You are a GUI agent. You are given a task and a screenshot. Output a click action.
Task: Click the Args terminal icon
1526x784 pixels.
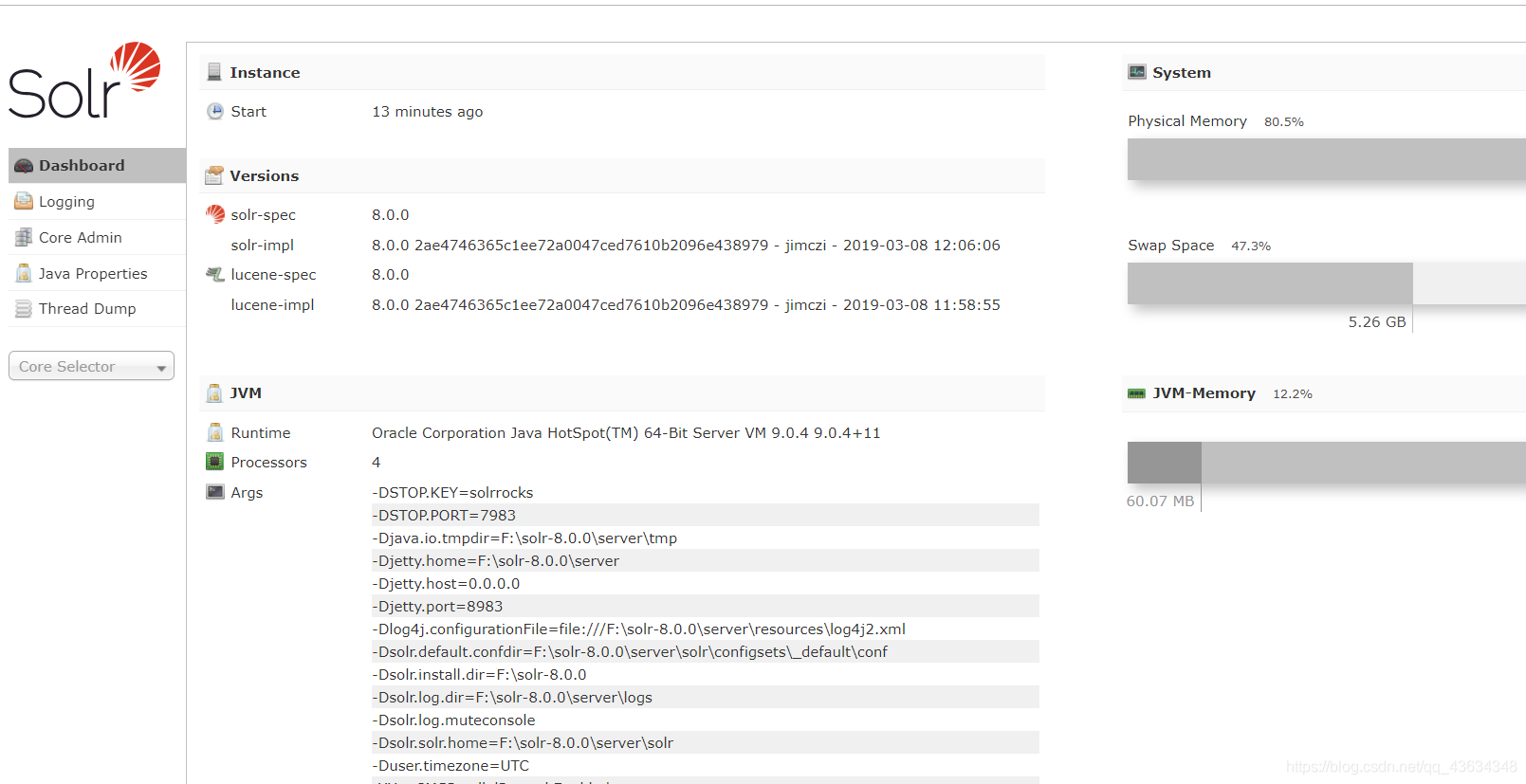pos(215,492)
